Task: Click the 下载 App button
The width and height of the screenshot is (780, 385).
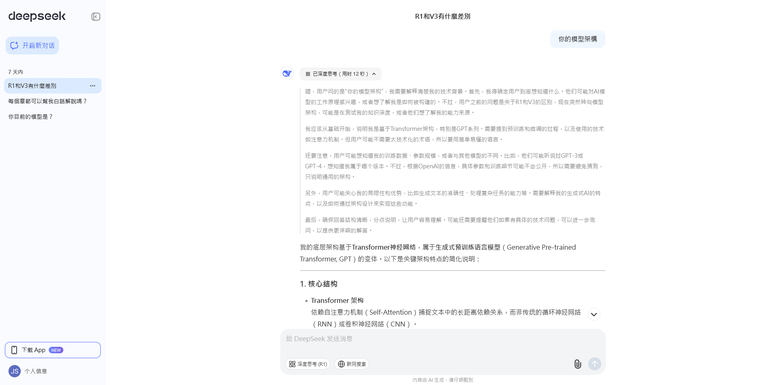Action: point(53,350)
